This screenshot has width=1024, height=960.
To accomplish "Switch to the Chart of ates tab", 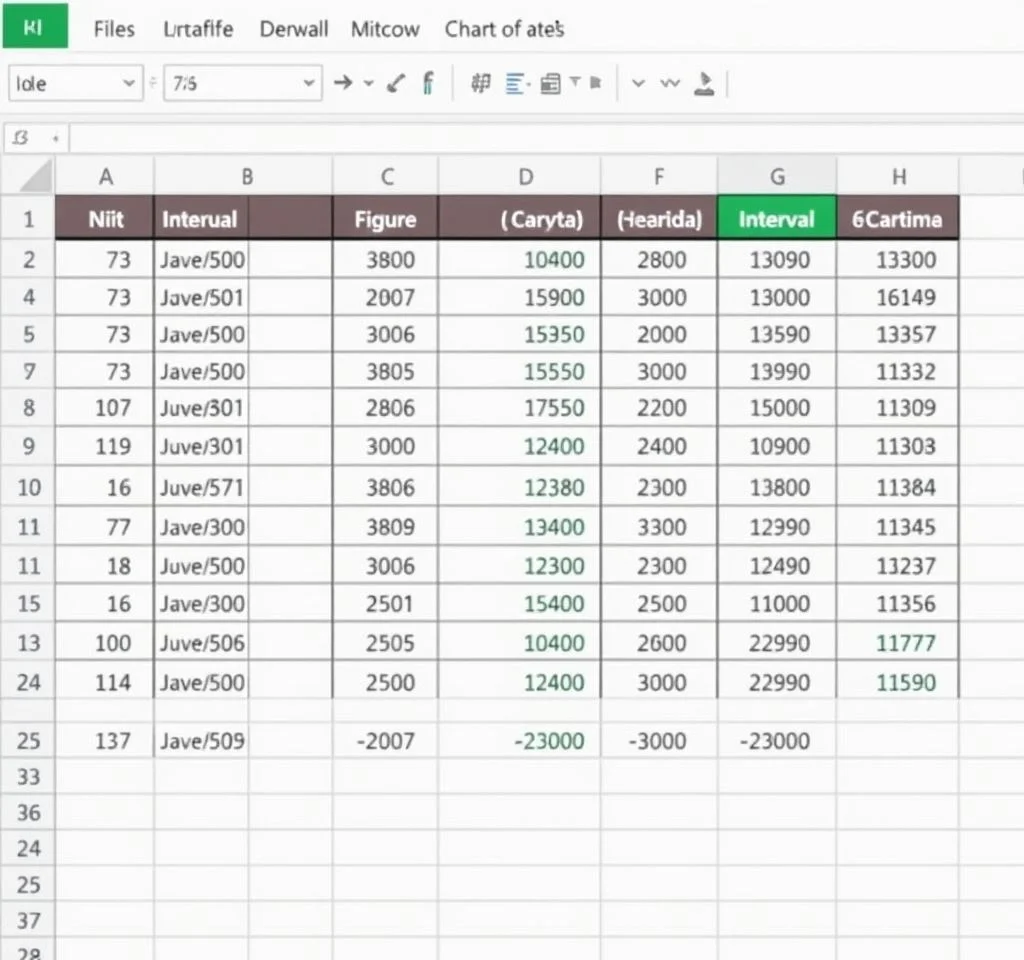I will coord(504,29).
